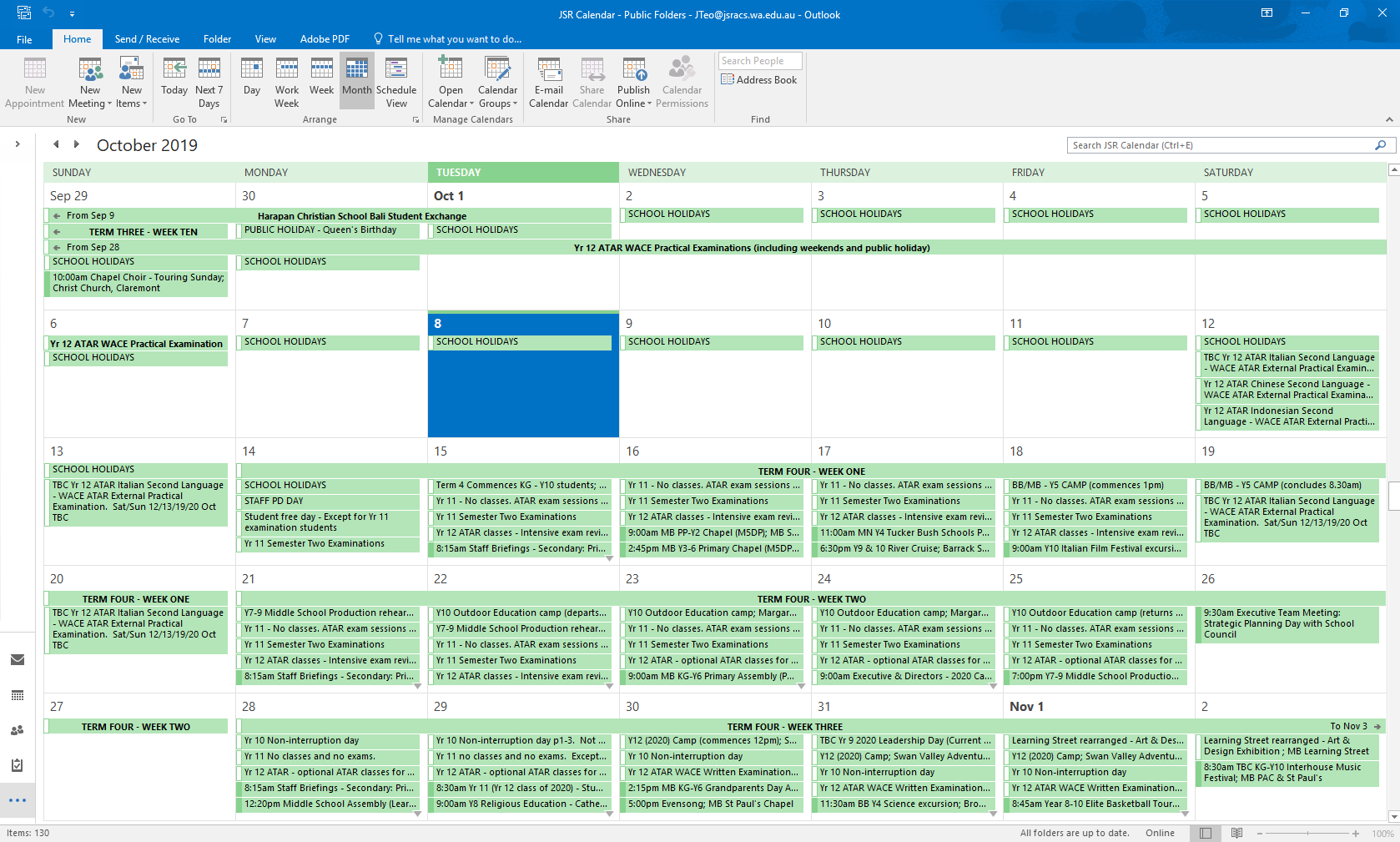Screen dimensions: 1400x842
Task: Open the New Items dropdown
Action: [x=131, y=81]
